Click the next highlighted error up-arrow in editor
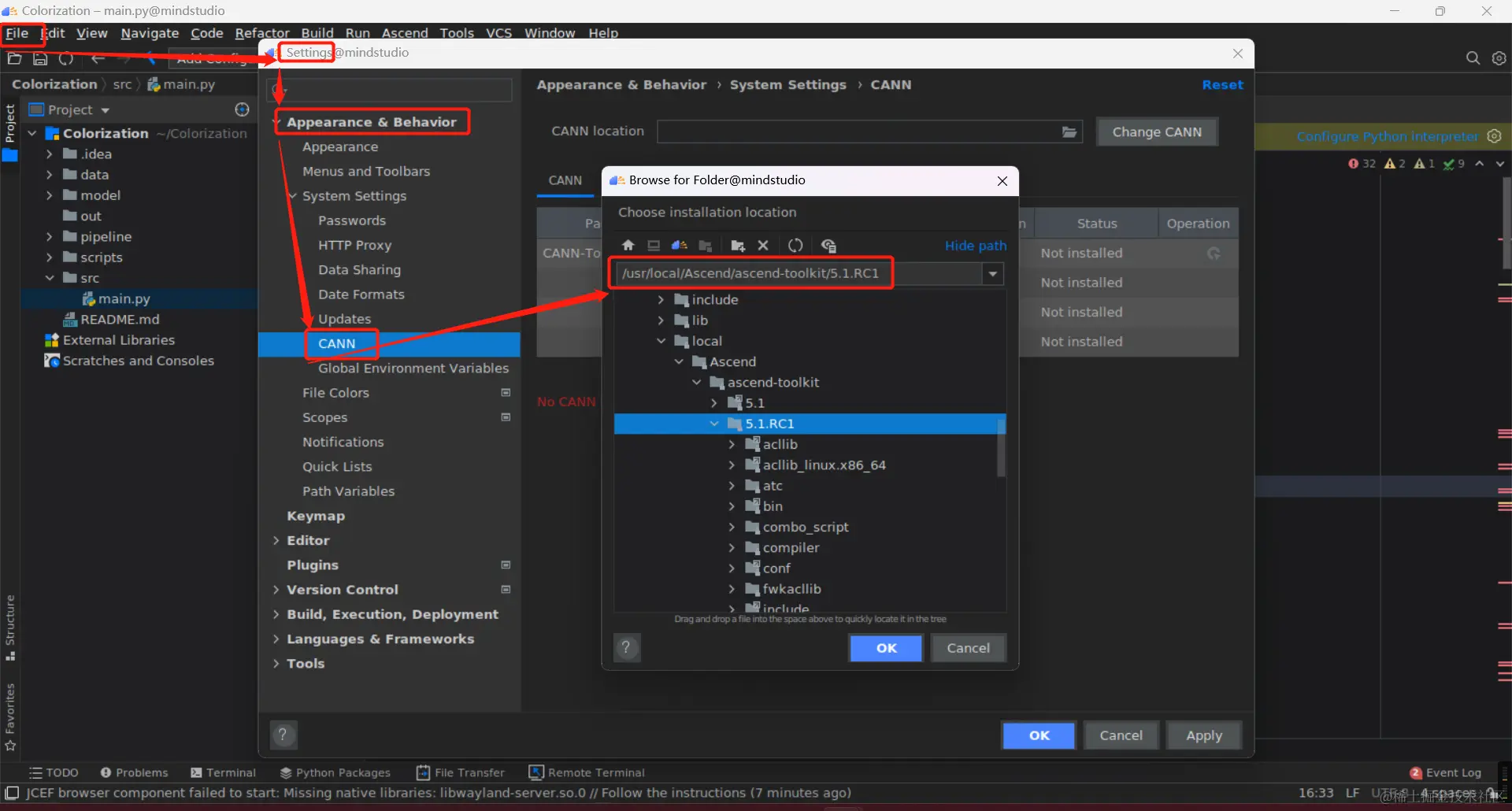 1480,164
